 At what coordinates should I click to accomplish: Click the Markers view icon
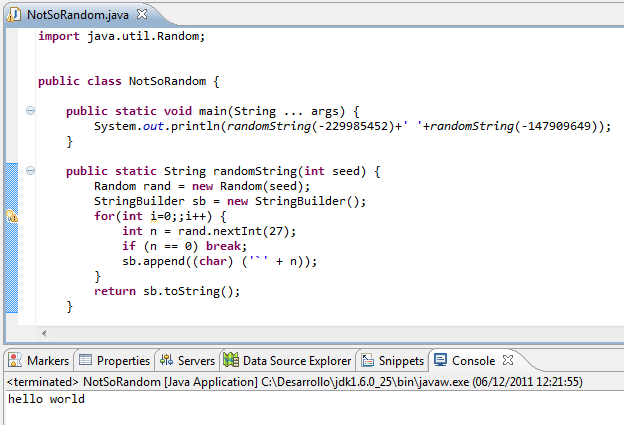pos(15,360)
